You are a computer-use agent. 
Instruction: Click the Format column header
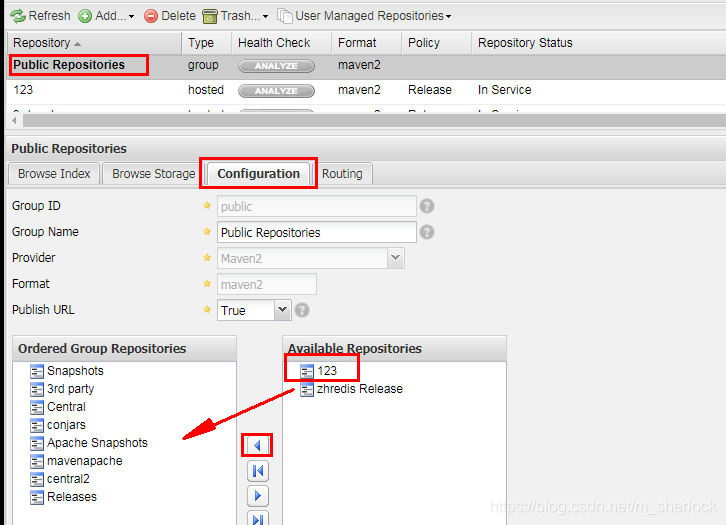pyautogui.click(x=366, y=43)
